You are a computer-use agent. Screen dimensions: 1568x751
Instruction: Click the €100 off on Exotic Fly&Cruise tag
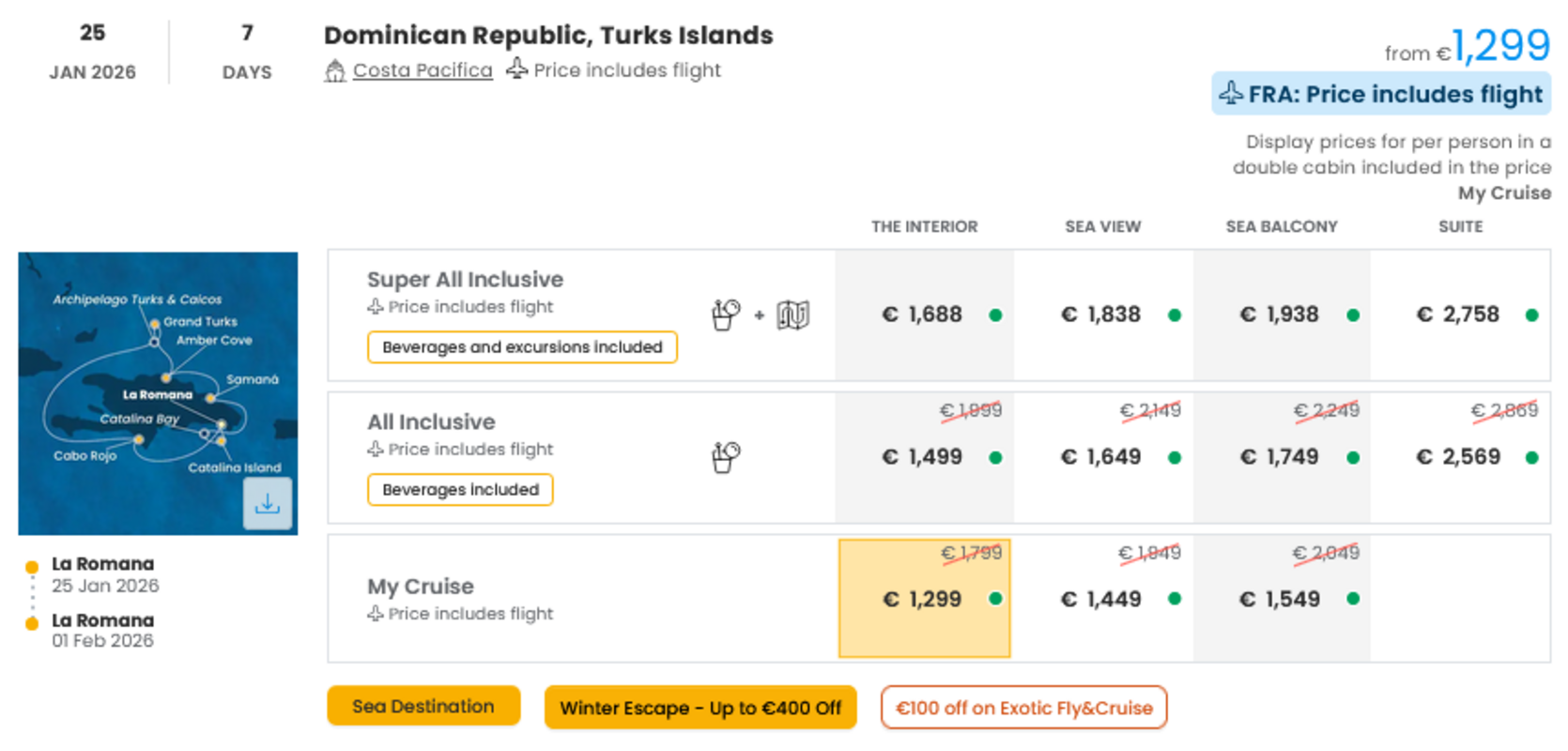click(1023, 708)
